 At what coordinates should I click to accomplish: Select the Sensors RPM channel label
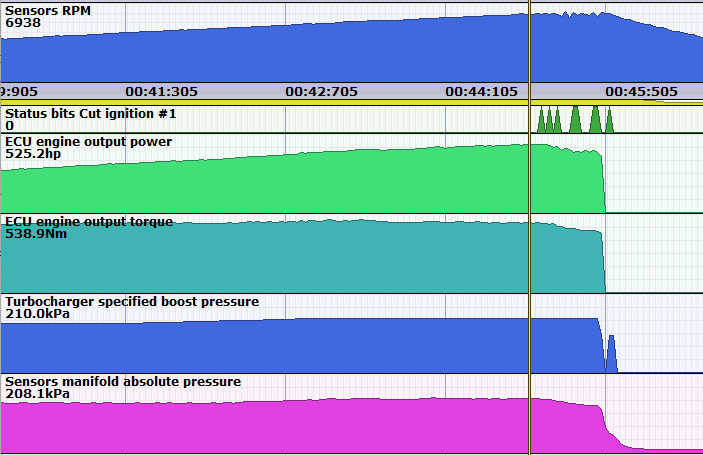[x=48, y=11]
